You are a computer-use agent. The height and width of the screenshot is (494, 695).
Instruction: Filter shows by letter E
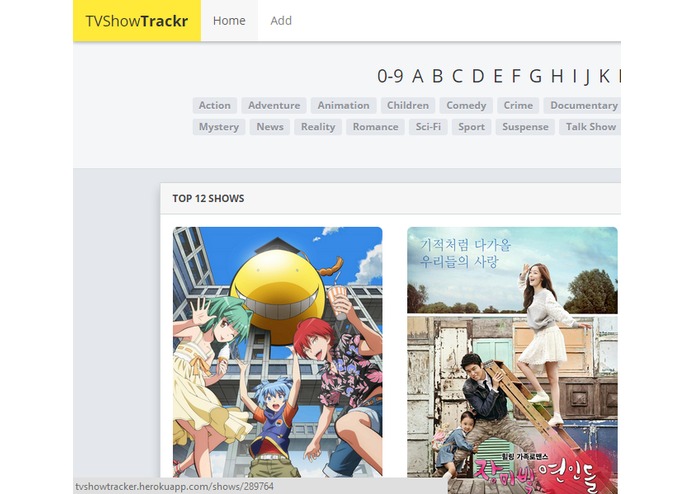point(498,76)
